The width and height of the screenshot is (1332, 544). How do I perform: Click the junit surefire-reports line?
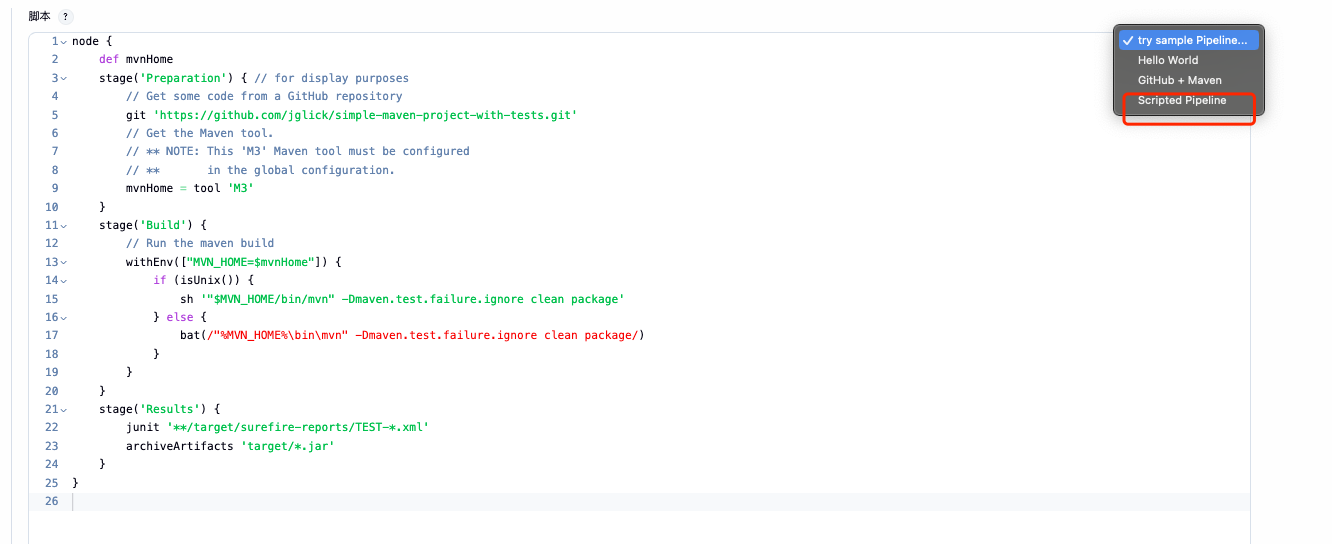(x=277, y=427)
